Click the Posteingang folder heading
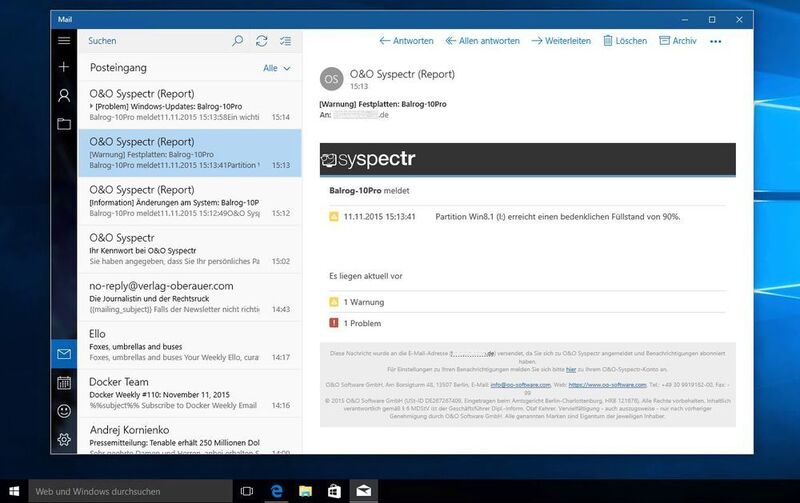Viewport: 800px width, 503px height. [118, 68]
